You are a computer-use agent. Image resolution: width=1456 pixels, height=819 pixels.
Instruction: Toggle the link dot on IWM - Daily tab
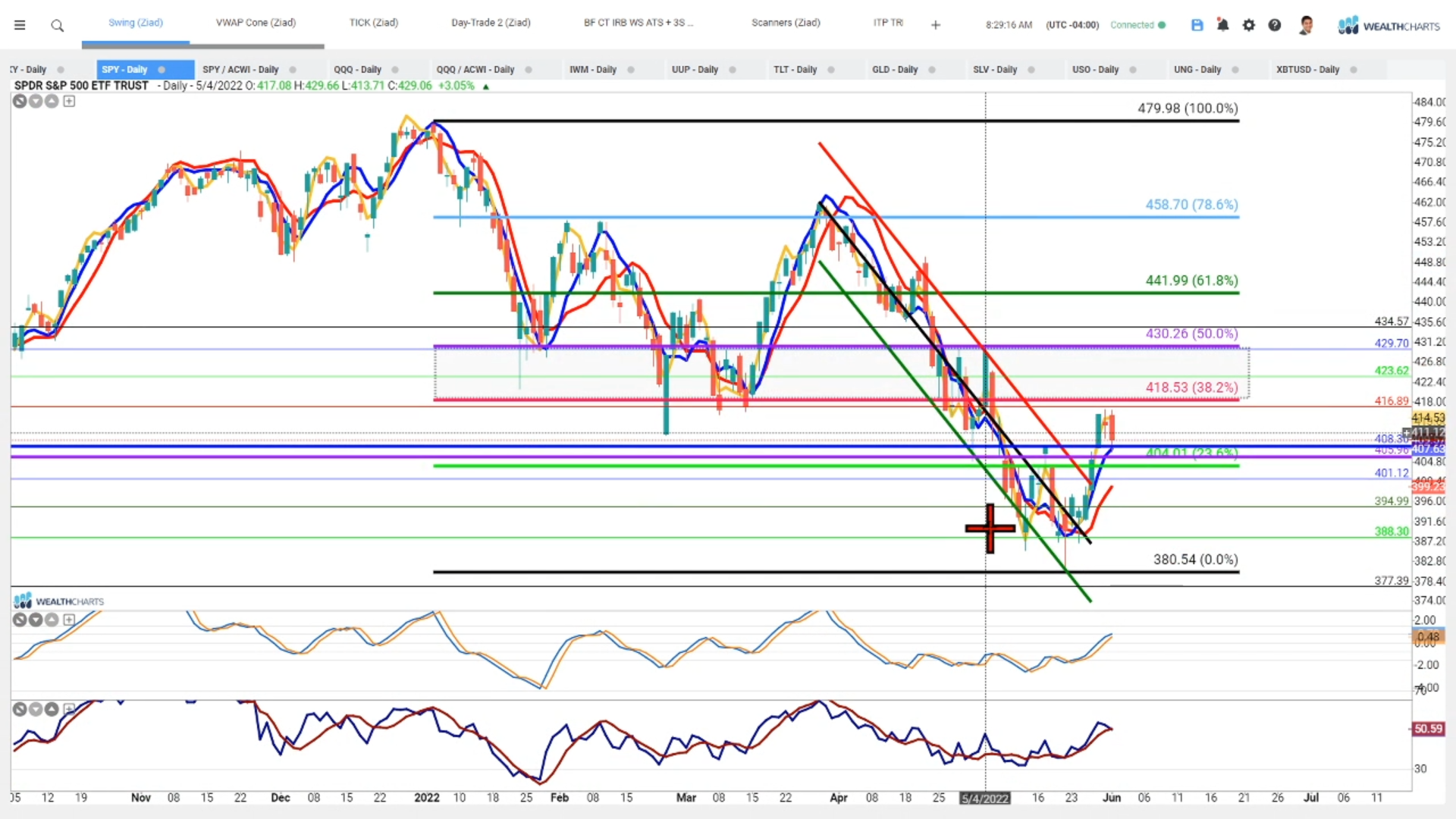631,70
